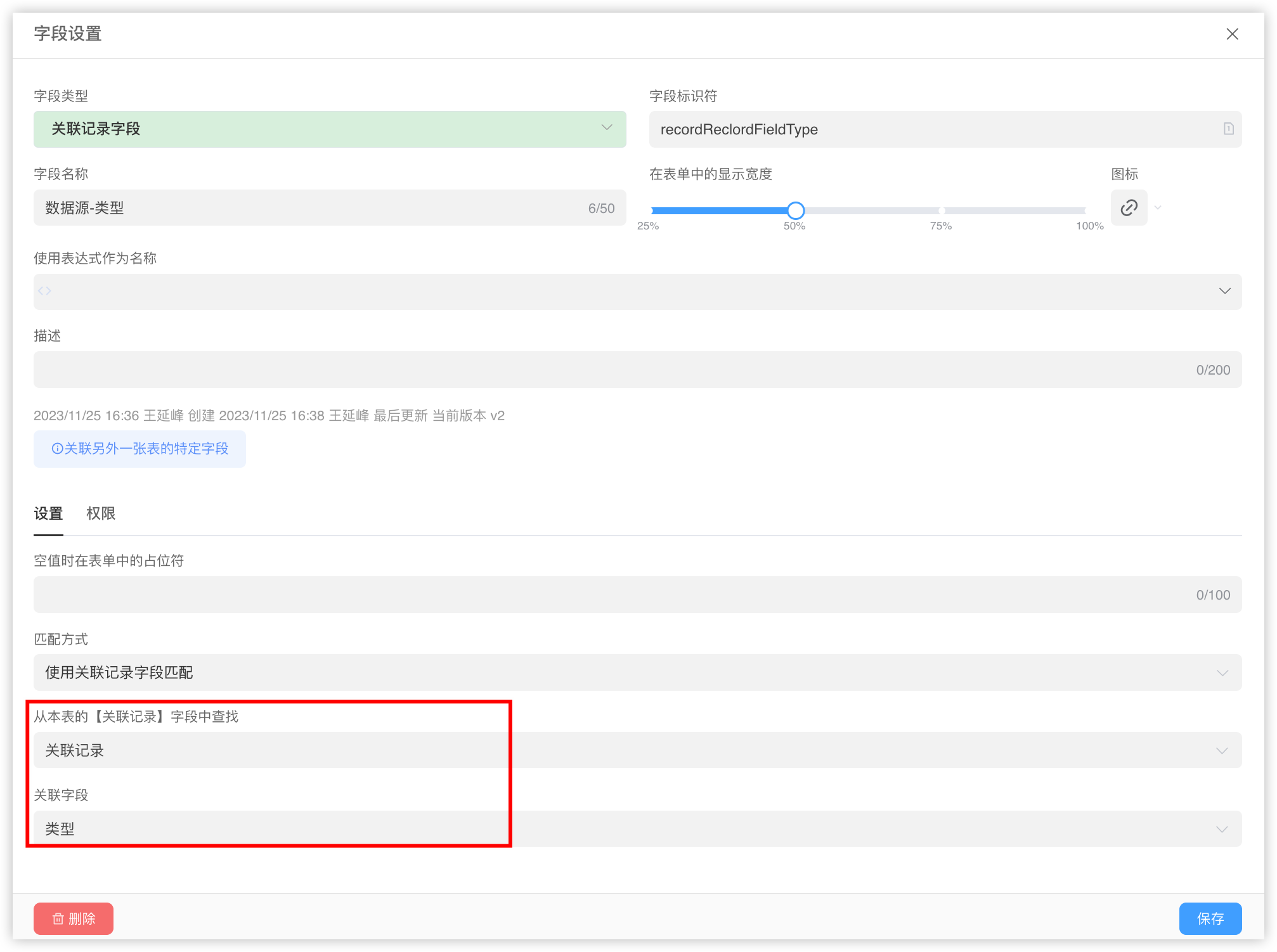This screenshot has width=1277, height=952.
Task: Close the field settings dialog
Action: coord(1232,34)
